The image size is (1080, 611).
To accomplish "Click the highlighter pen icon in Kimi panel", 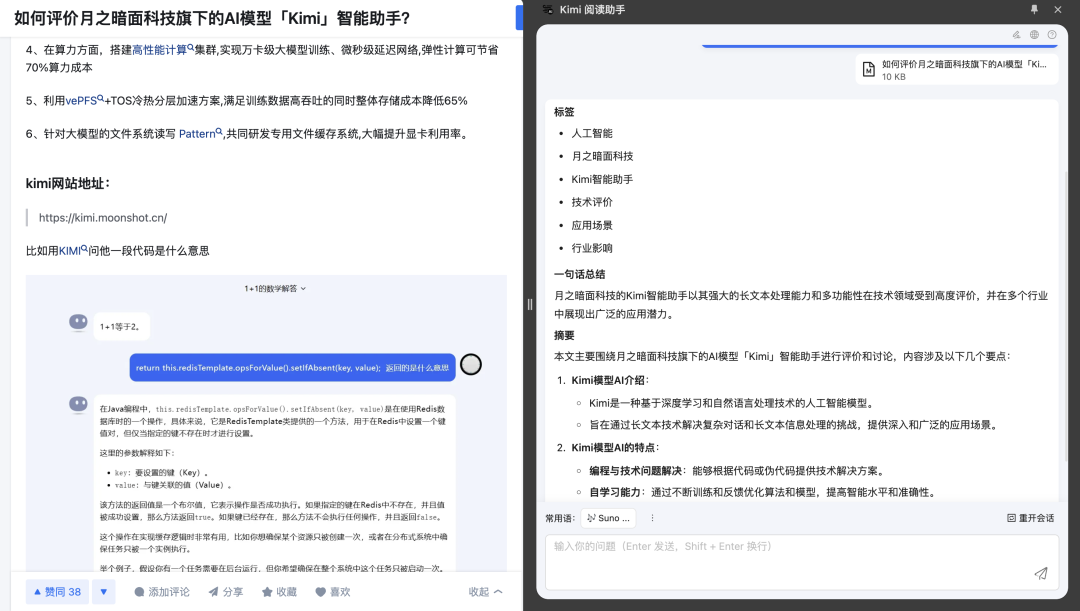I will click(x=1017, y=34).
